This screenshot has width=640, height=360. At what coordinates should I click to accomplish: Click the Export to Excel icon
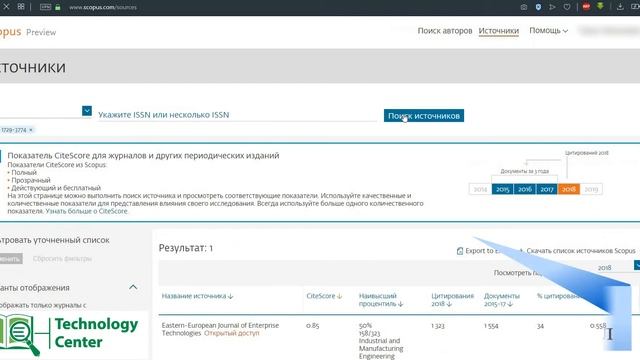460,251
